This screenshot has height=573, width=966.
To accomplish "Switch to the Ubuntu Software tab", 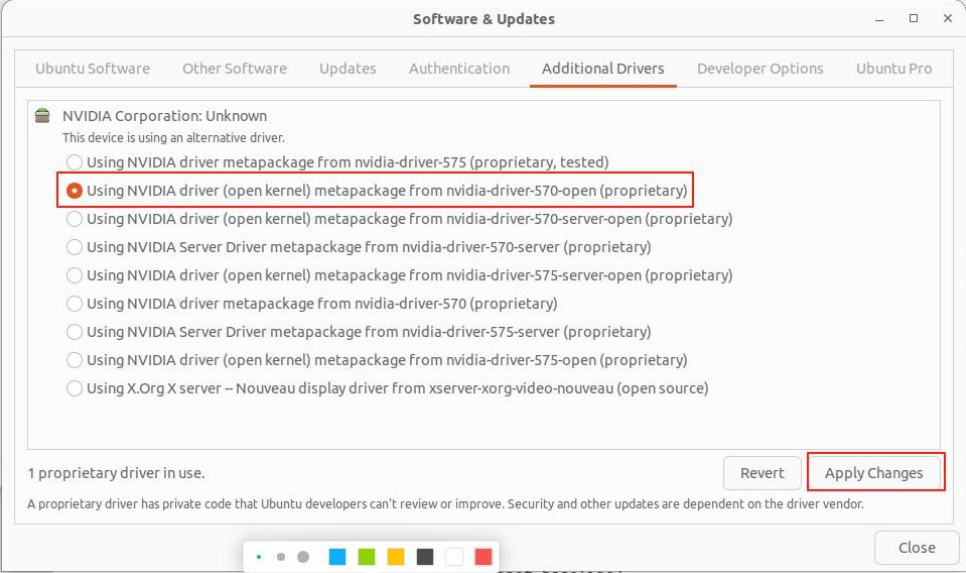I will pyautogui.click(x=92, y=68).
